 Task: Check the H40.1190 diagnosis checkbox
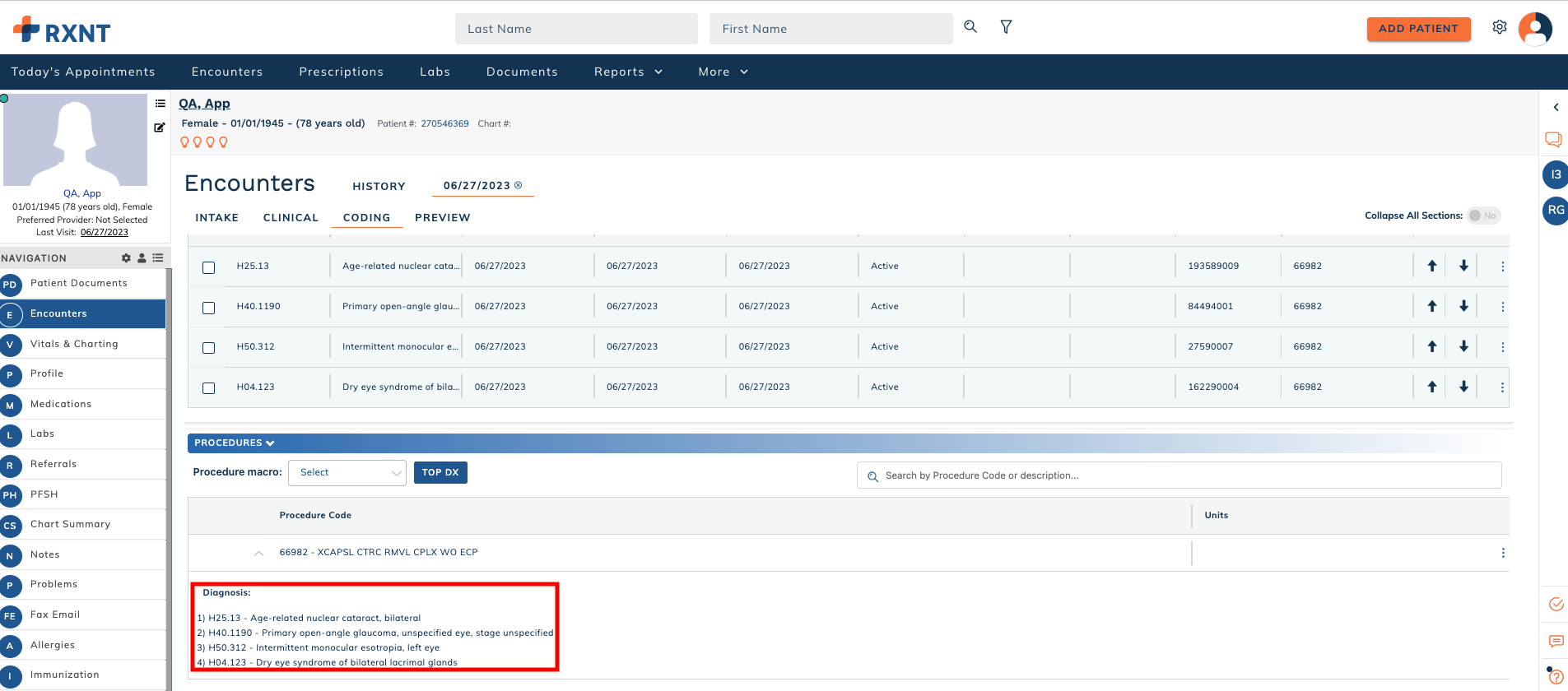209,308
